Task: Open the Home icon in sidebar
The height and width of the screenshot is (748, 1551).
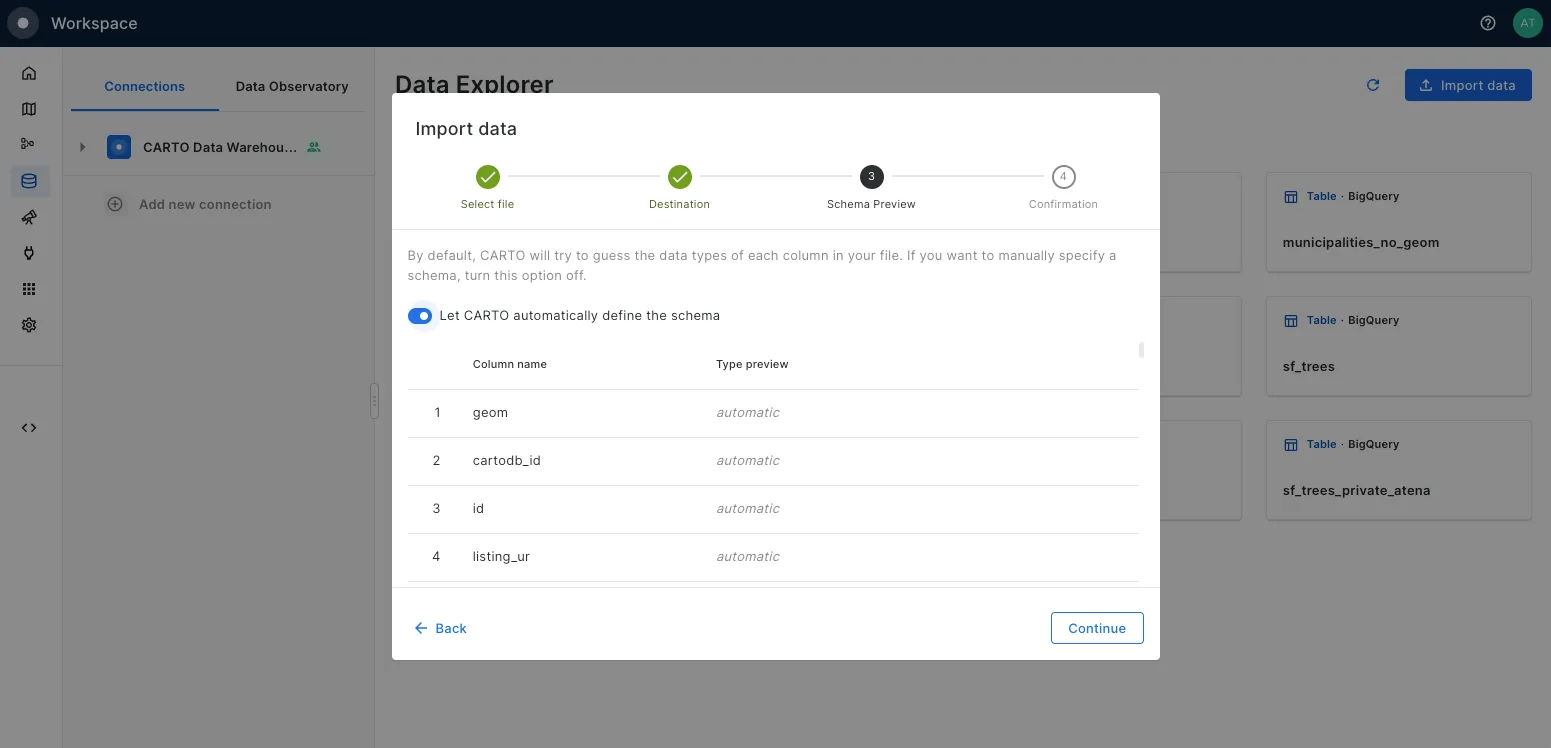Action: click(29, 73)
